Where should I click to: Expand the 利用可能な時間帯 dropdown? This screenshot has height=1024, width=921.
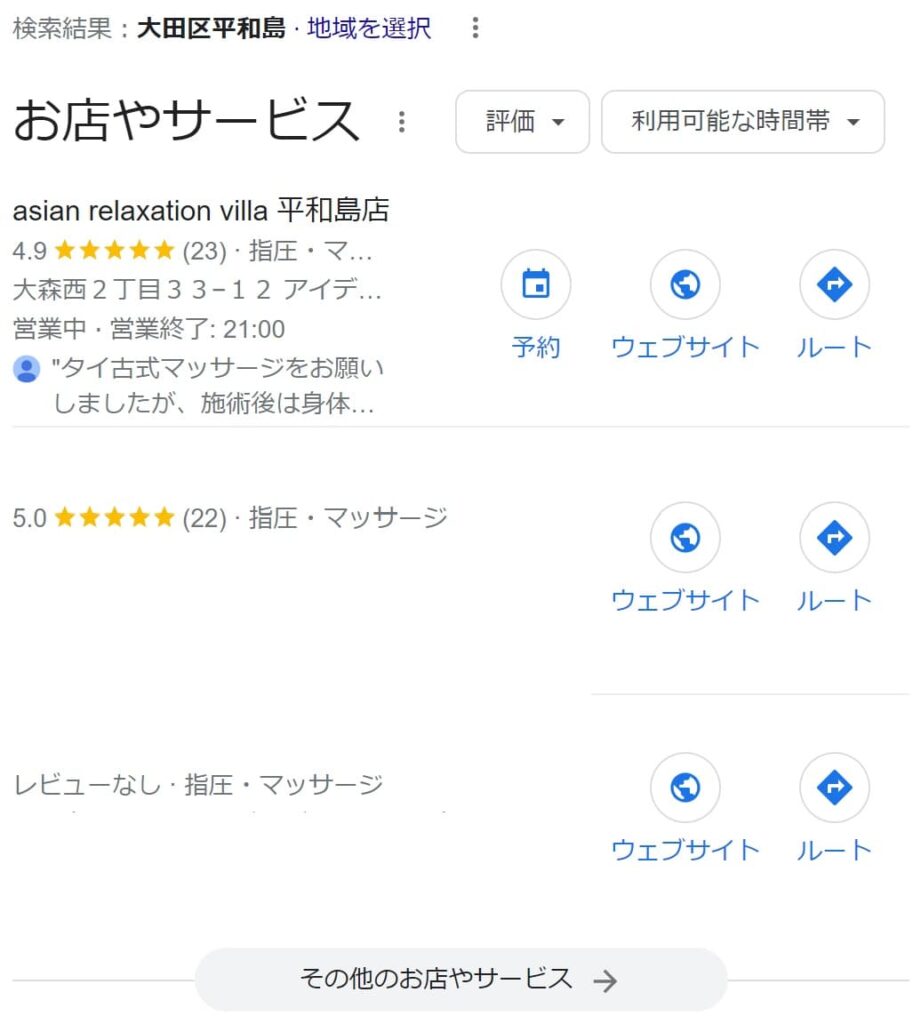pos(743,122)
